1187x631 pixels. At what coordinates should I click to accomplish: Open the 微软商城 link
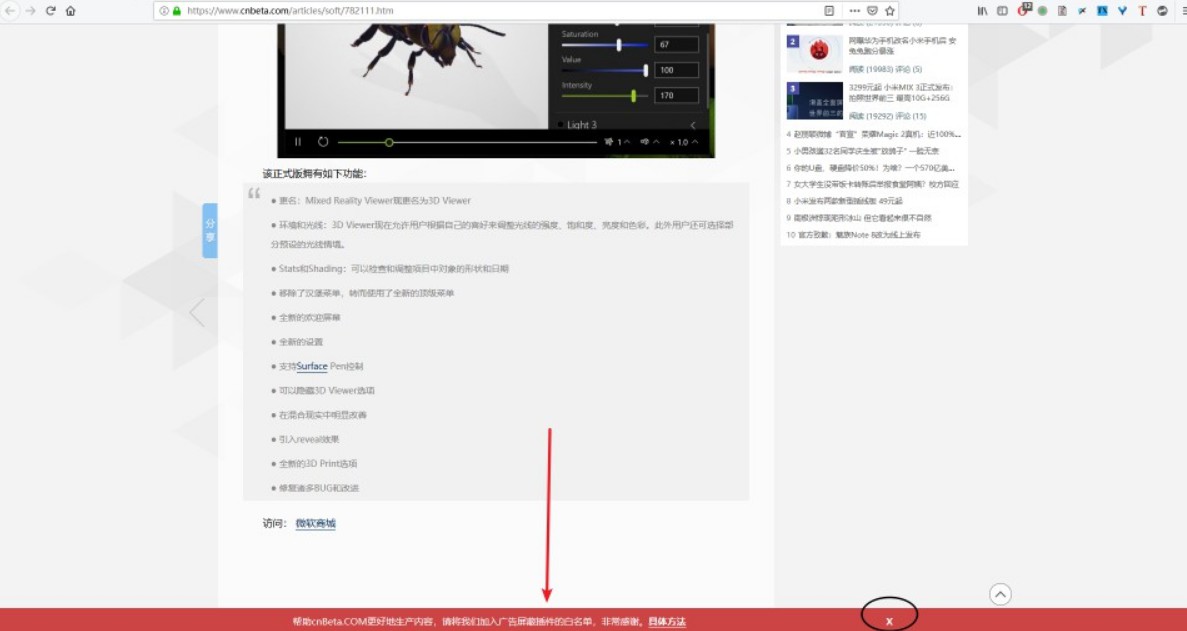coord(315,523)
